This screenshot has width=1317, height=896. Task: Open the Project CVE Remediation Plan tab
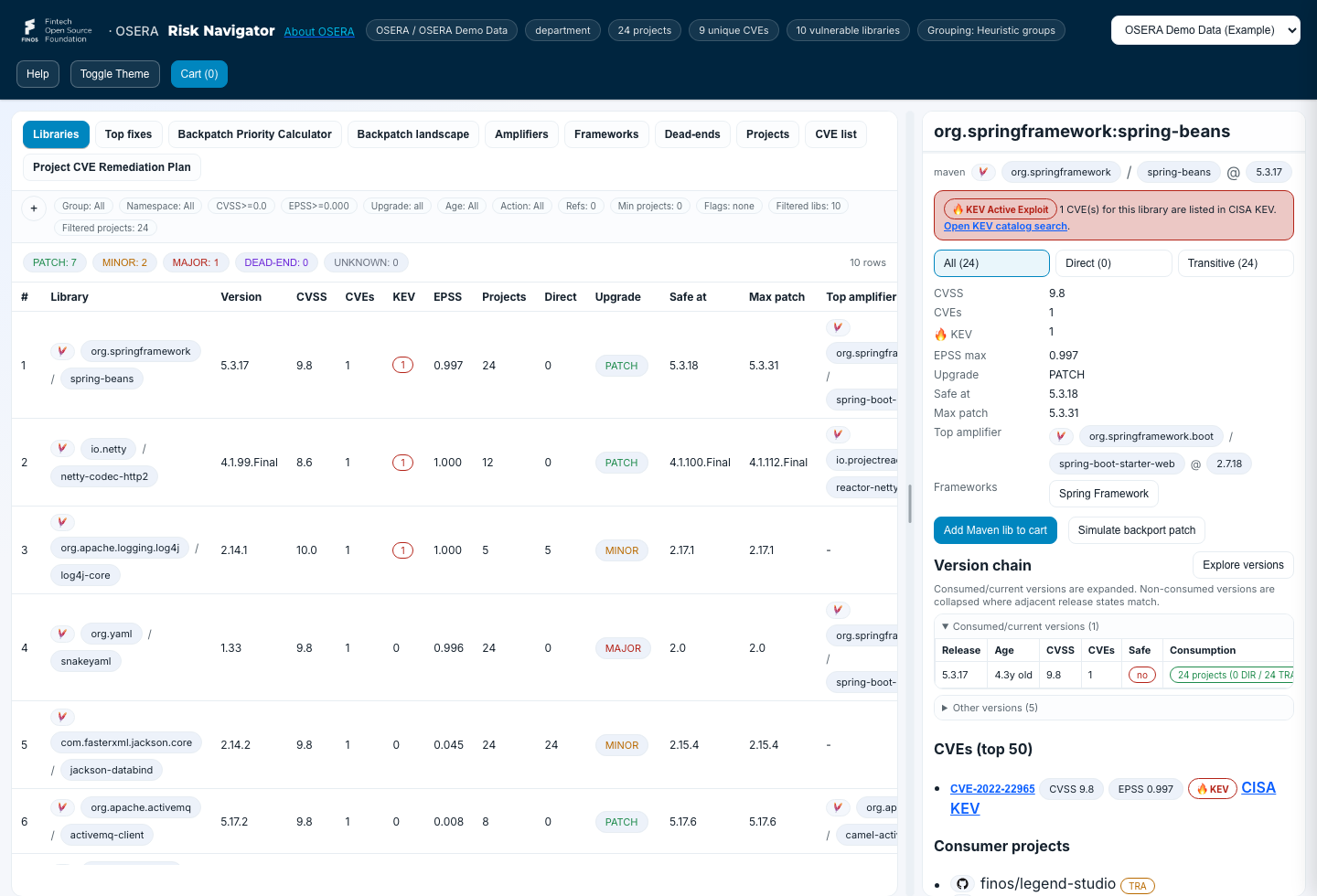(112, 167)
